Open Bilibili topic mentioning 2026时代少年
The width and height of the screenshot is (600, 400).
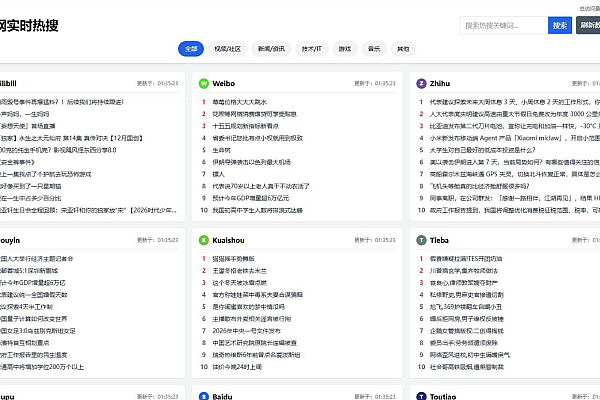click(x=88, y=210)
